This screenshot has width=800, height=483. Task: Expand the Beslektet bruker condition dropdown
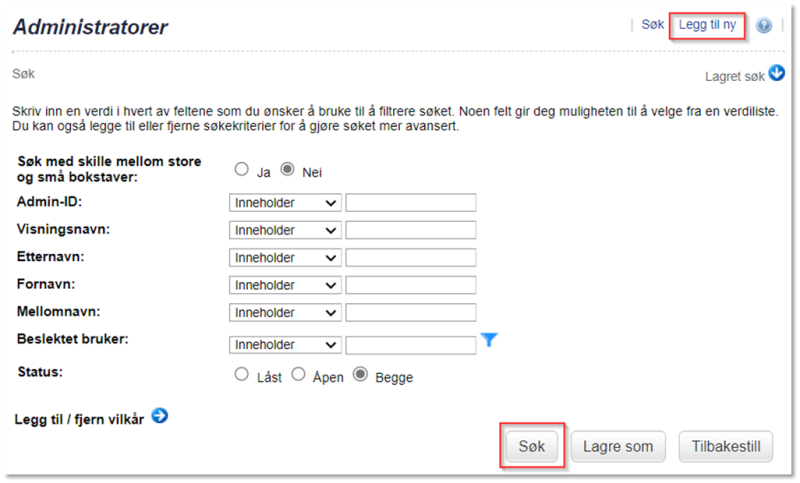285,345
